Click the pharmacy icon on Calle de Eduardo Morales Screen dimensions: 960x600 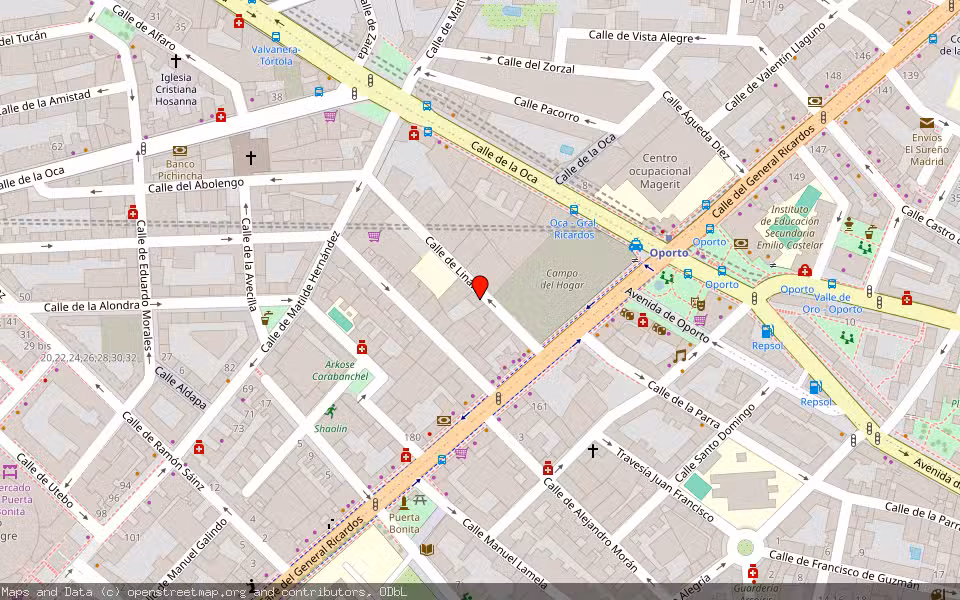tap(133, 212)
